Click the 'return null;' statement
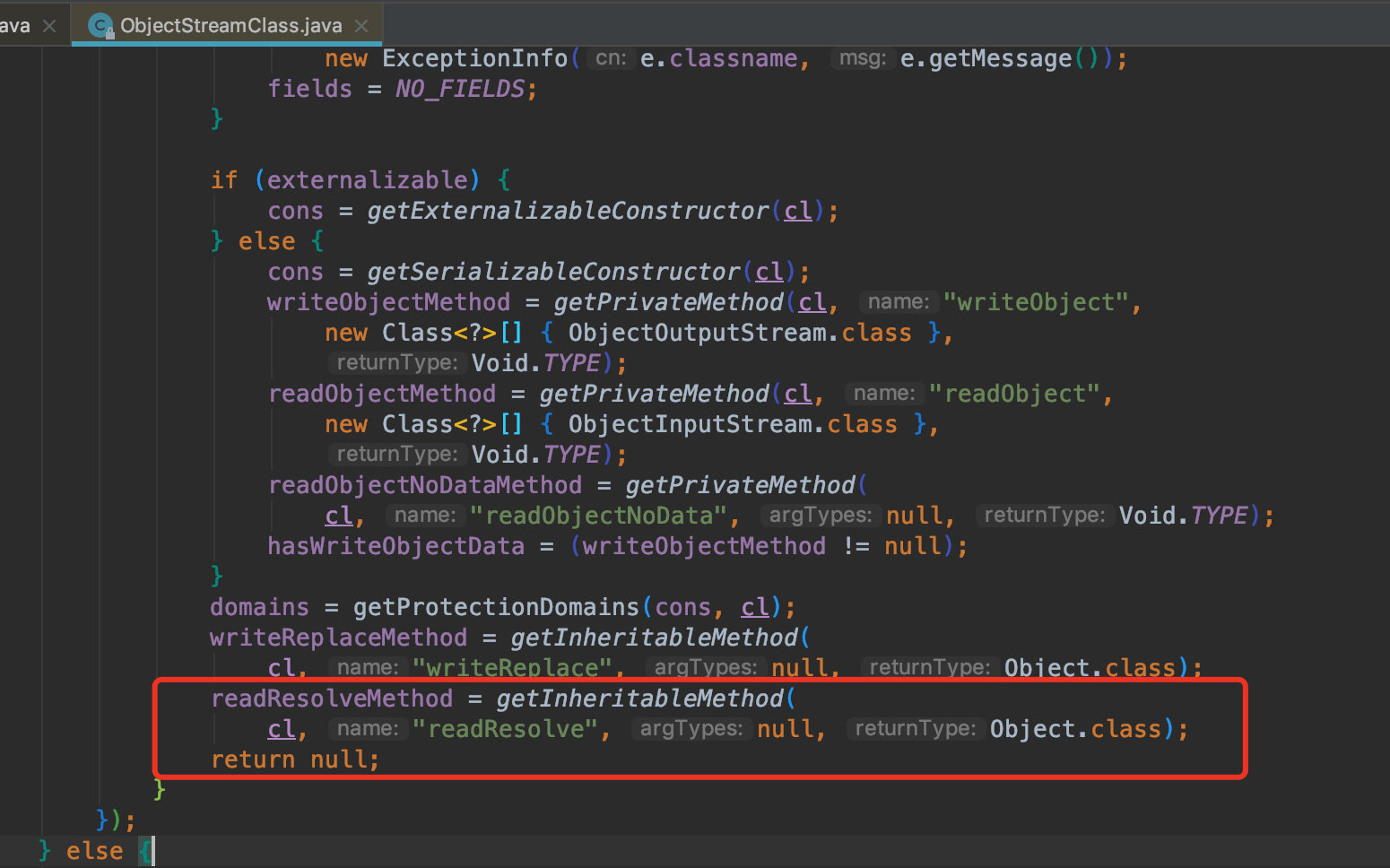Image resolution: width=1390 pixels, height=868 pixels. coord(295,759)
